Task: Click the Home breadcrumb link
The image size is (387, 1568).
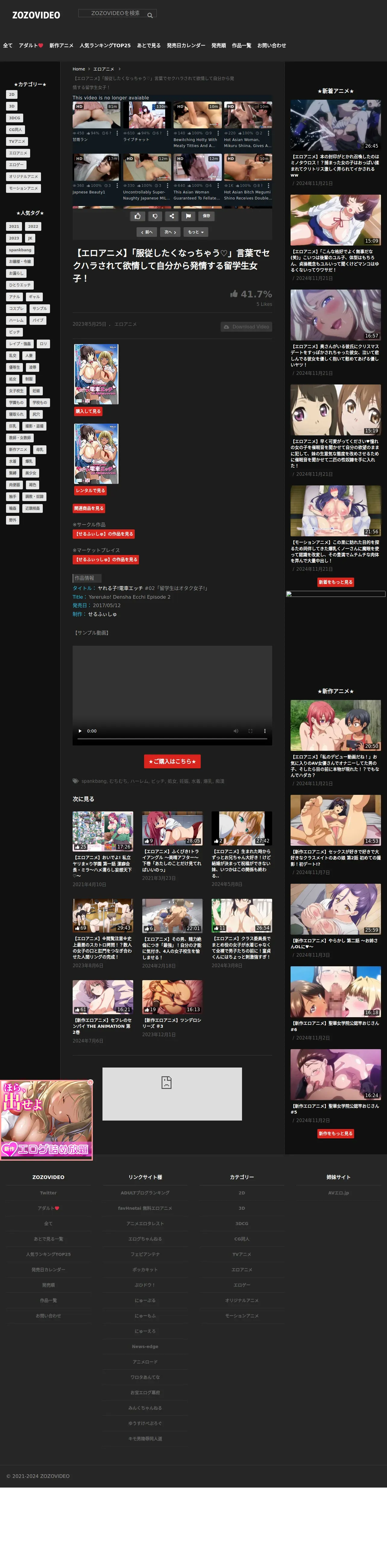Action: [79, 69]
